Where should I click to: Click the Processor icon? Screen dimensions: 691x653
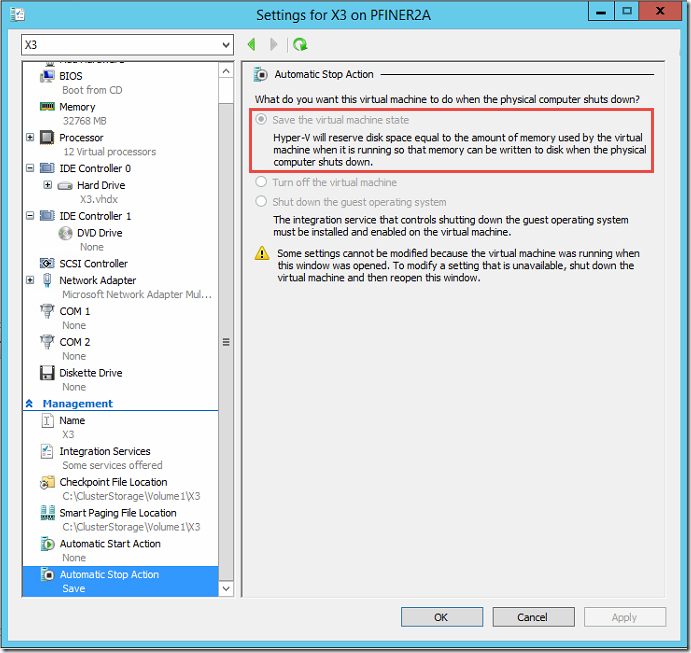(47, 137)
